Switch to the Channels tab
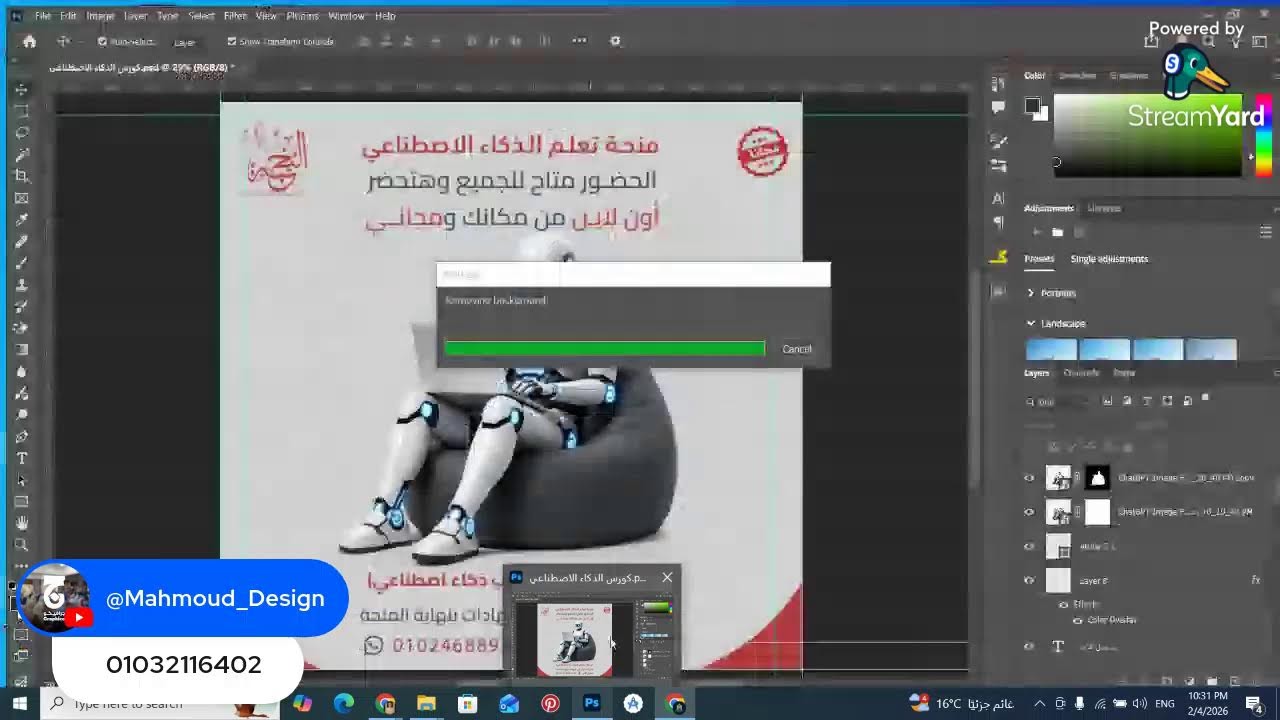 pos(1081,373)
